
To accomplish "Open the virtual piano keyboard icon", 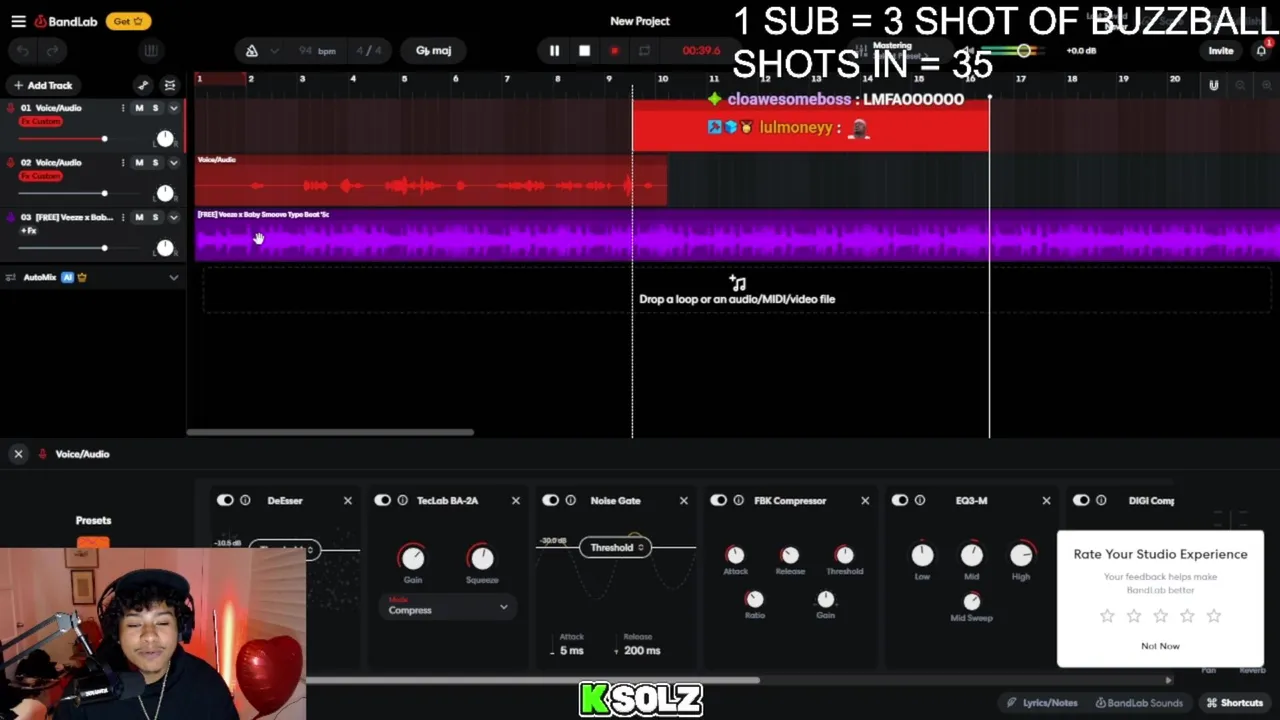I will (x=151, y=51).
